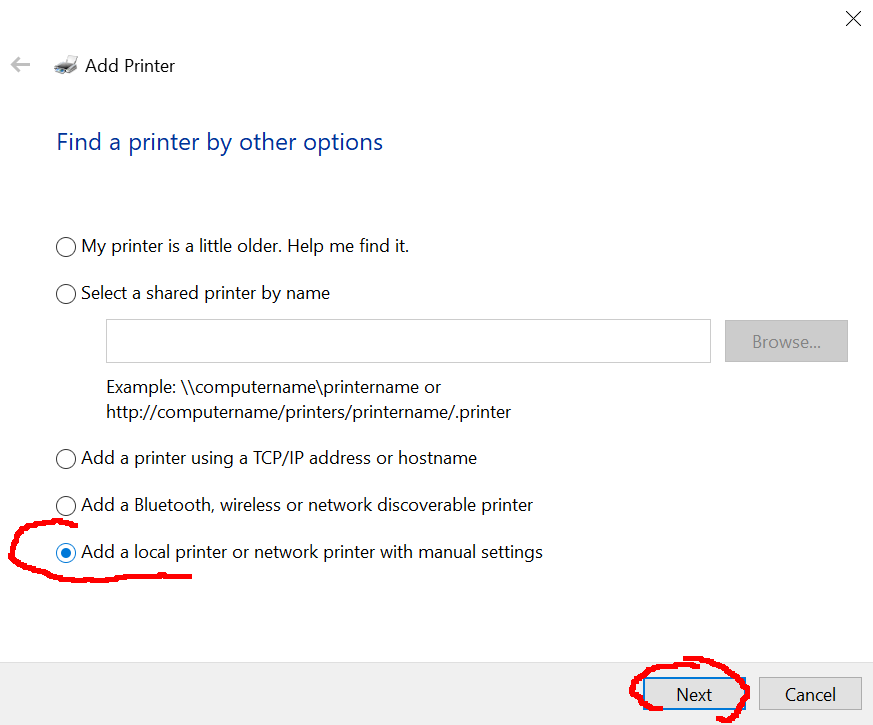Click the Next button
The image size is (873, 725).
[694, 694]
